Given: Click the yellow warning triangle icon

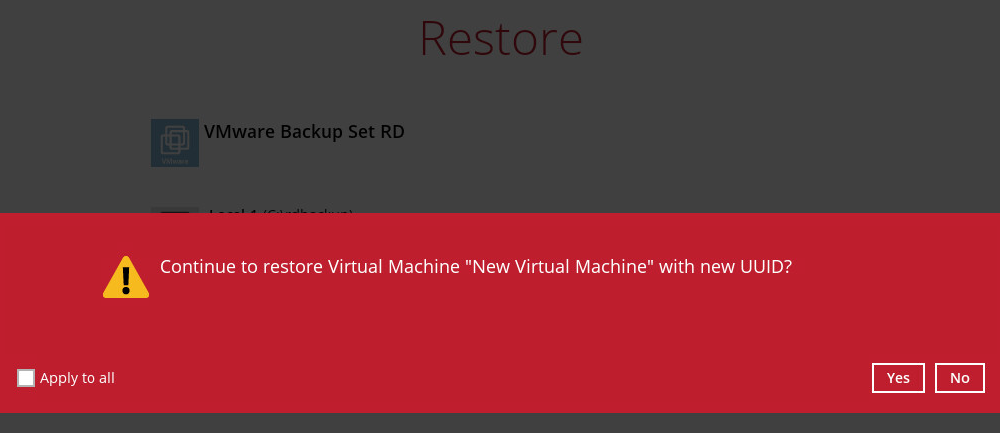Looking at the screenshot, I should tap(126, 277).
